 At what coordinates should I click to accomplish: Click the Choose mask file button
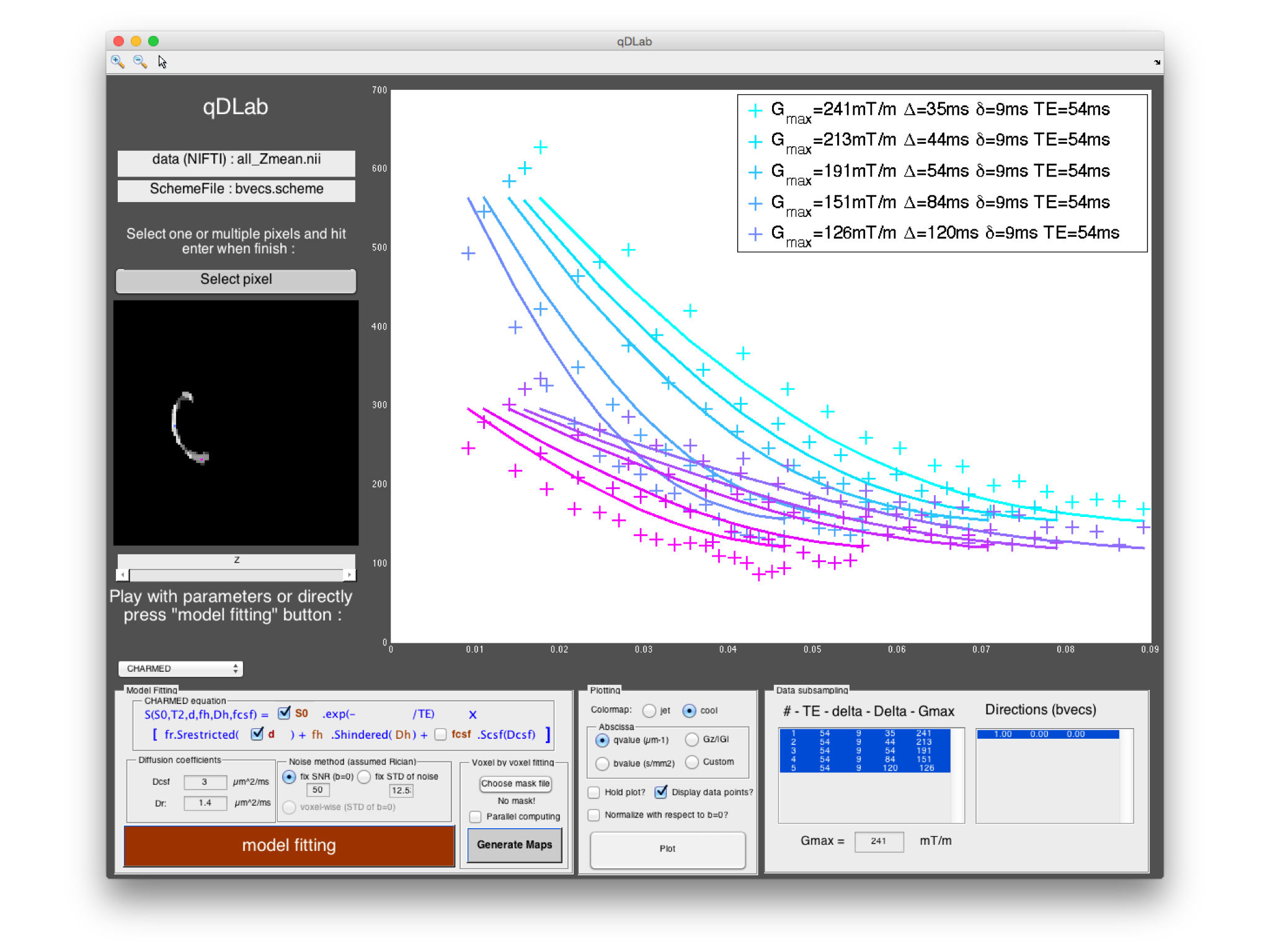(x=515, y=783)
